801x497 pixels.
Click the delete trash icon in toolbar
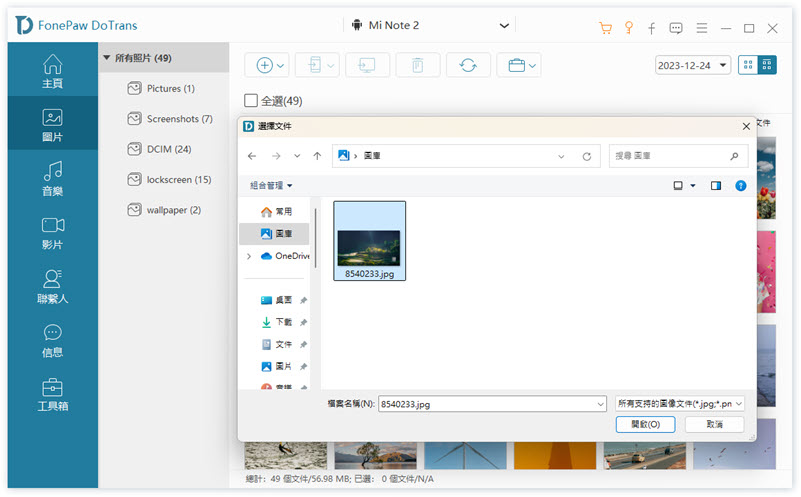pyautogui.click(x=418, y=65)
